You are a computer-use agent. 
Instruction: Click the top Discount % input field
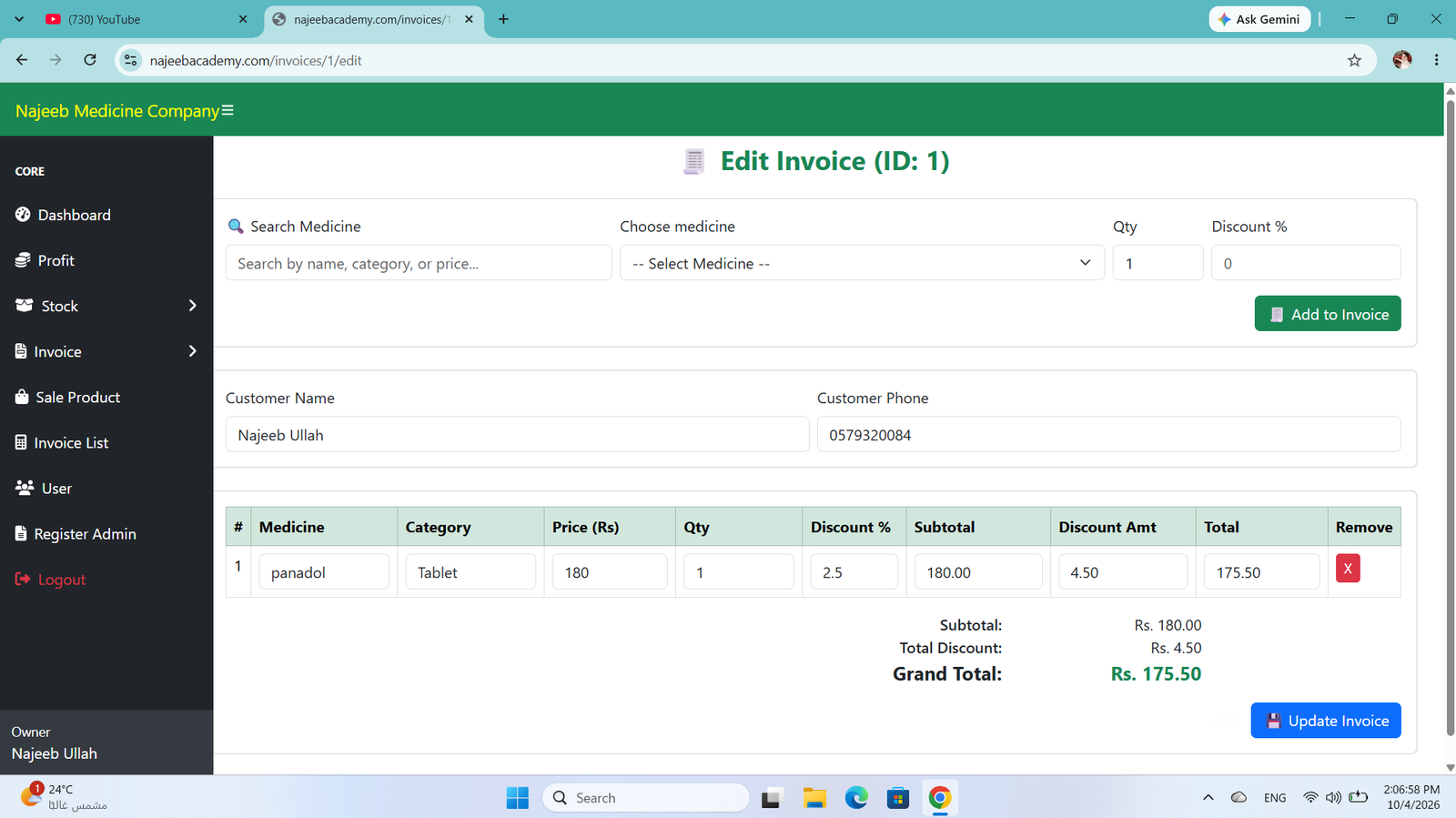point(1306,263)
